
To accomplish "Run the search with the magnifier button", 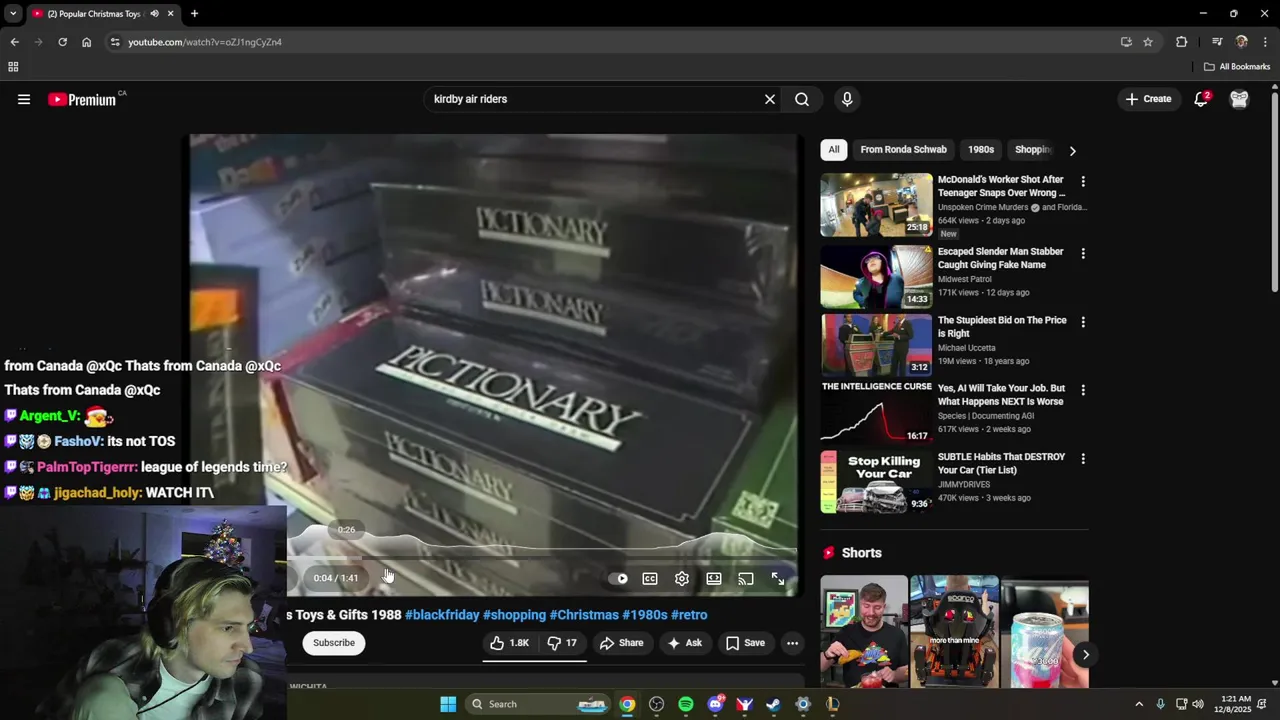I will coord(802,99).
